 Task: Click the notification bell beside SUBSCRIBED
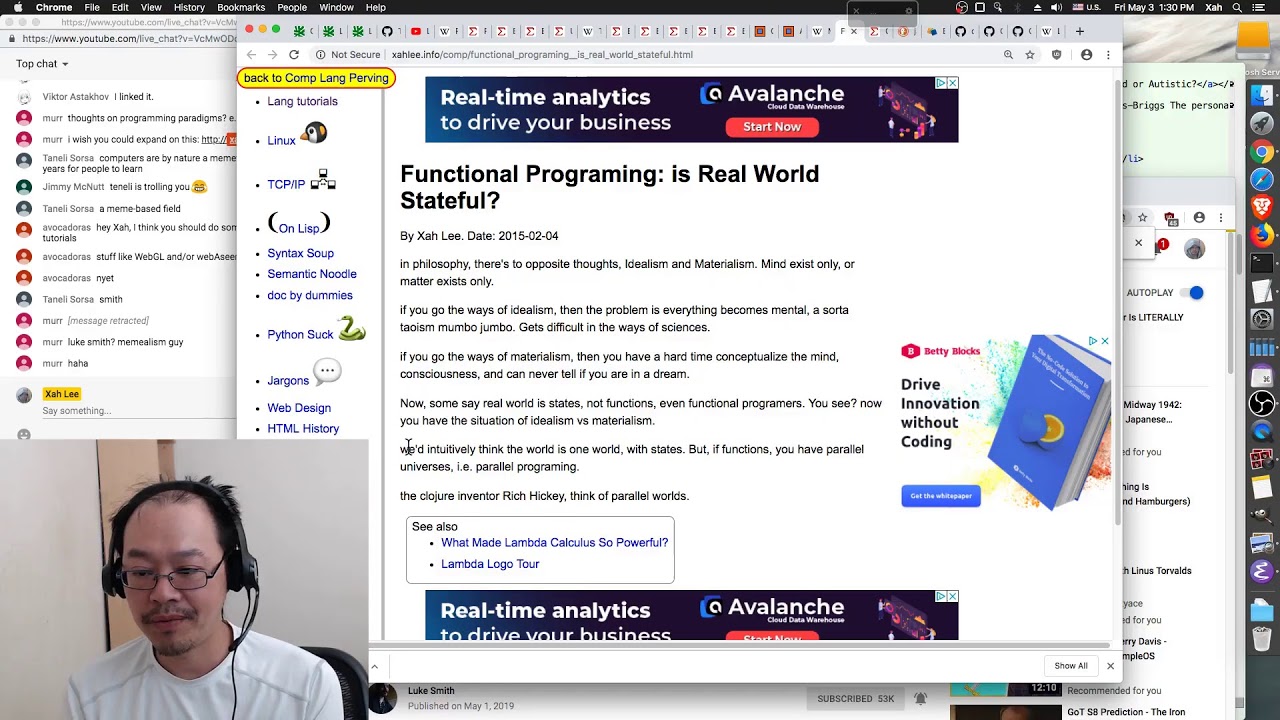coord(920,698)
